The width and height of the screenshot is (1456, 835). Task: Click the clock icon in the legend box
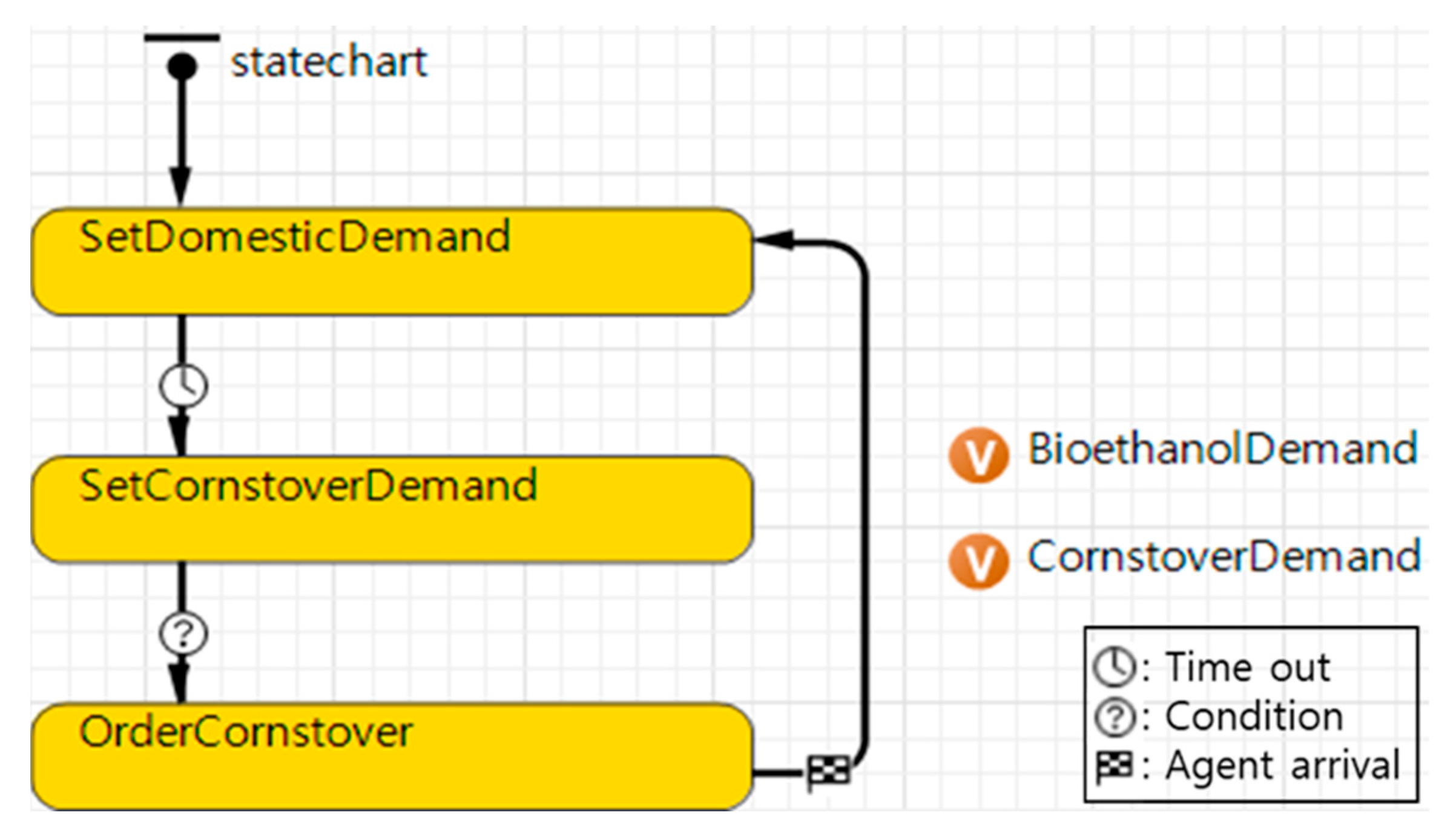[1114, 667]
